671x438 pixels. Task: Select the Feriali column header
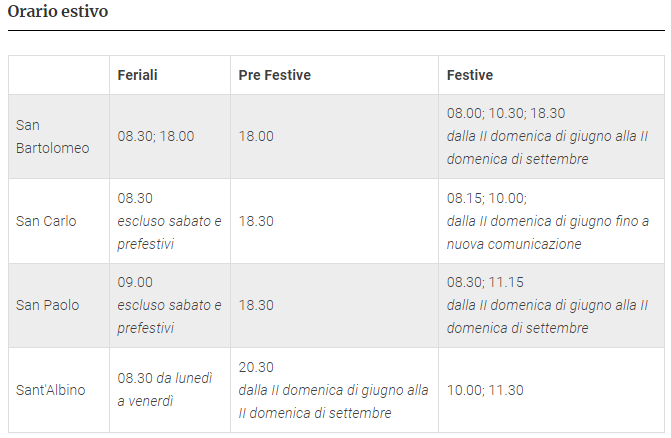pos(137,76)
